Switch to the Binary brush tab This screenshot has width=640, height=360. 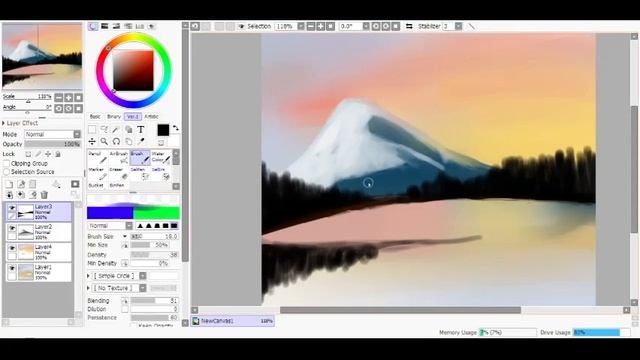[114, 117]
